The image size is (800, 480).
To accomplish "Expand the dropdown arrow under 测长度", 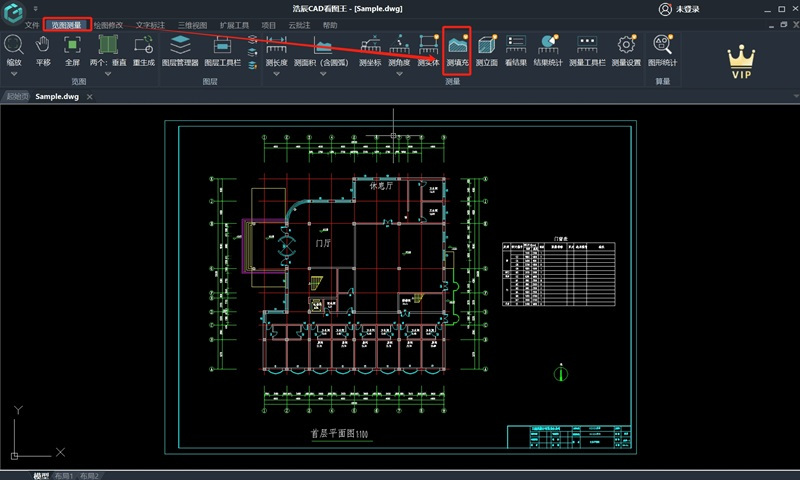I will click(x=276, y=74).
